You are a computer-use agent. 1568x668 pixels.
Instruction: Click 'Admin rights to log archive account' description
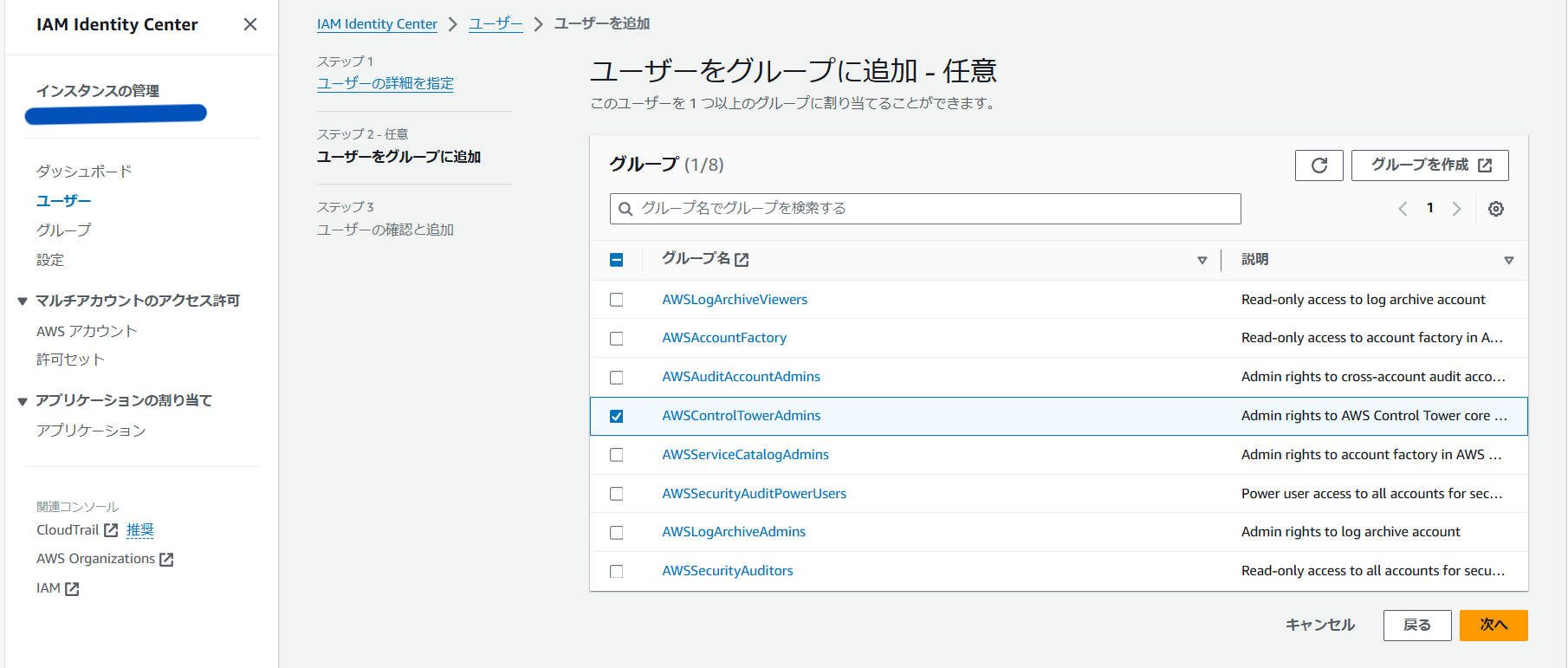tap(1351, 532)
